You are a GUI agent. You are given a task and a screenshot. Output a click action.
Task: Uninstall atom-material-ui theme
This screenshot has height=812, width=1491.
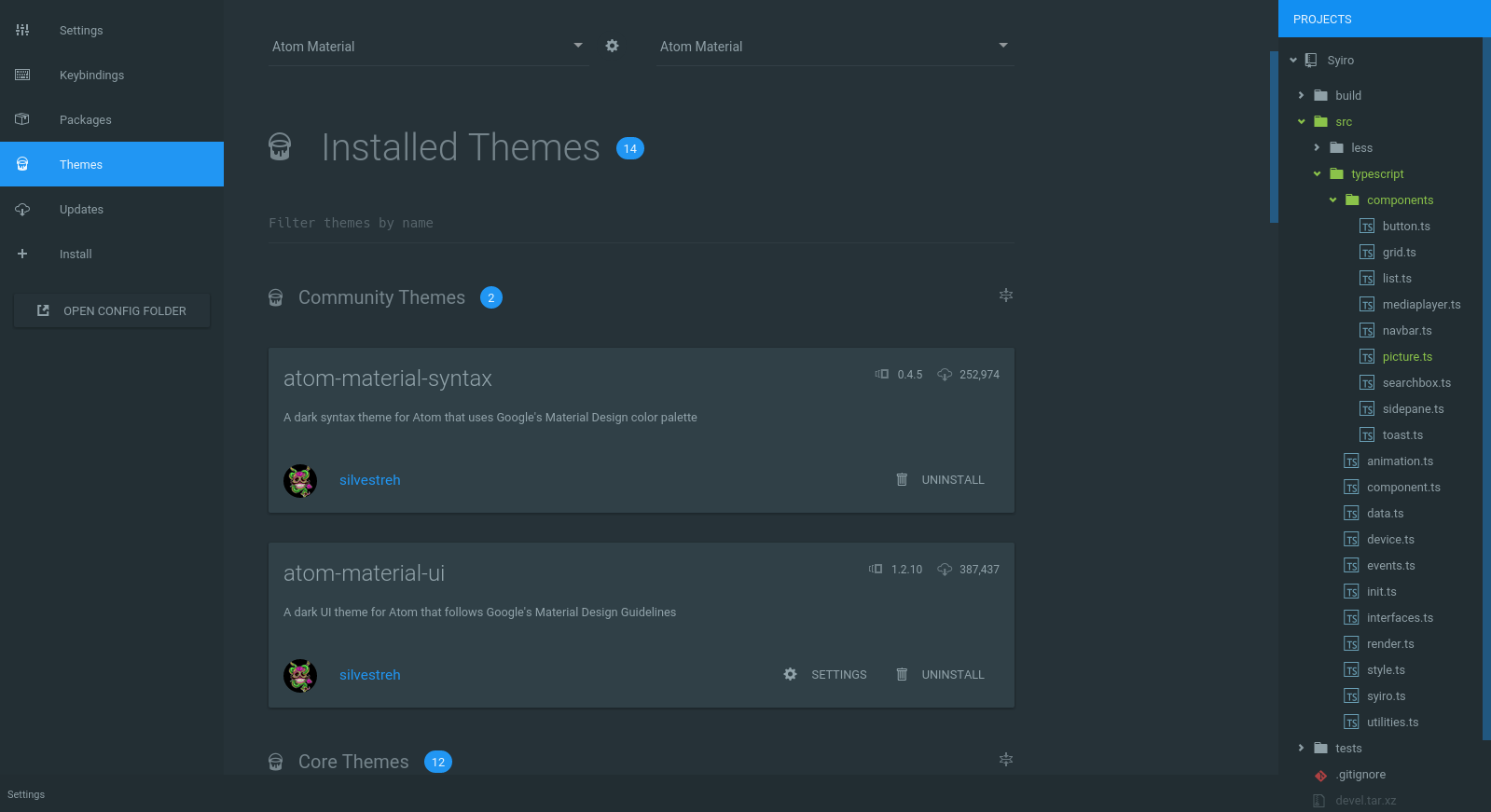[x=940, y=674]
